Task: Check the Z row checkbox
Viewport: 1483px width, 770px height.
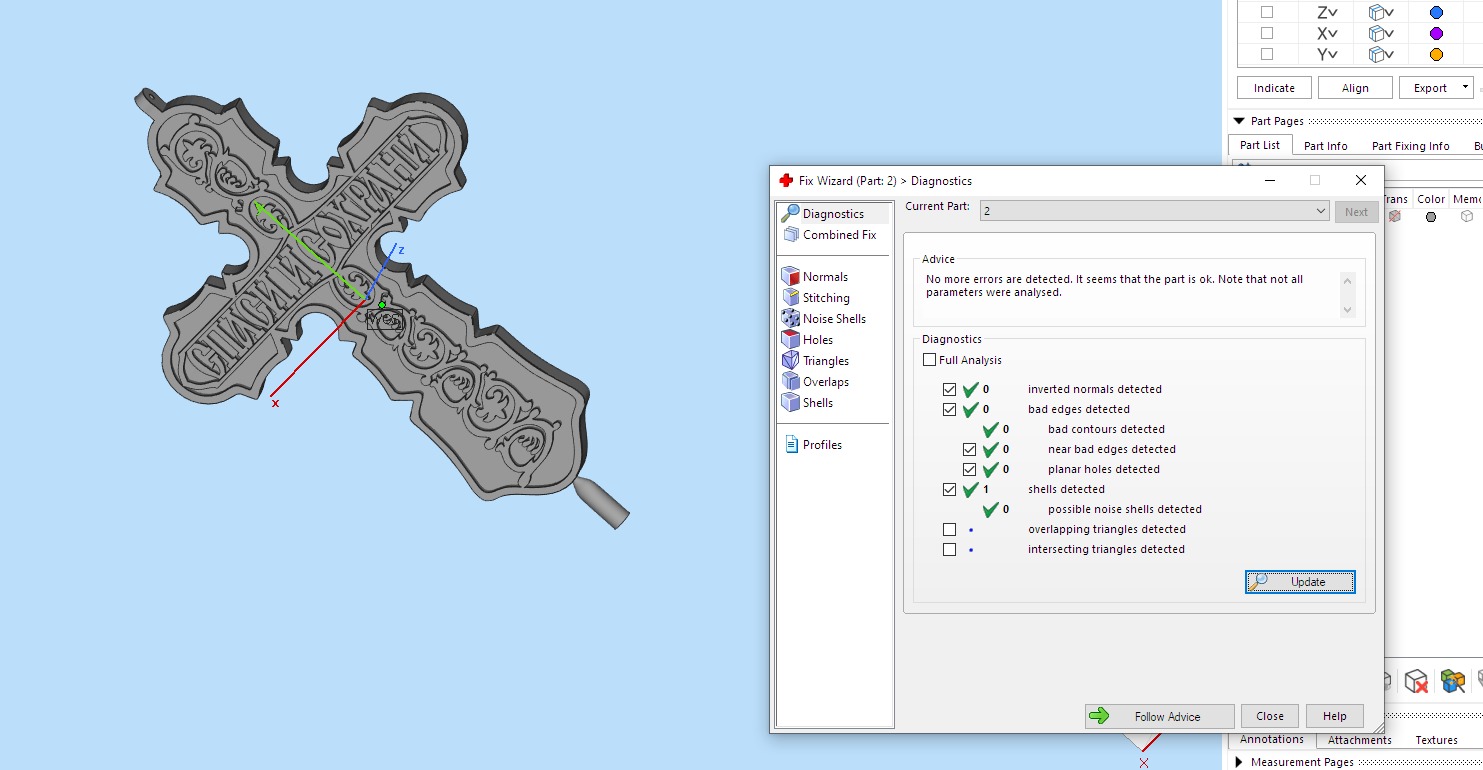Action: point(1267,12)
